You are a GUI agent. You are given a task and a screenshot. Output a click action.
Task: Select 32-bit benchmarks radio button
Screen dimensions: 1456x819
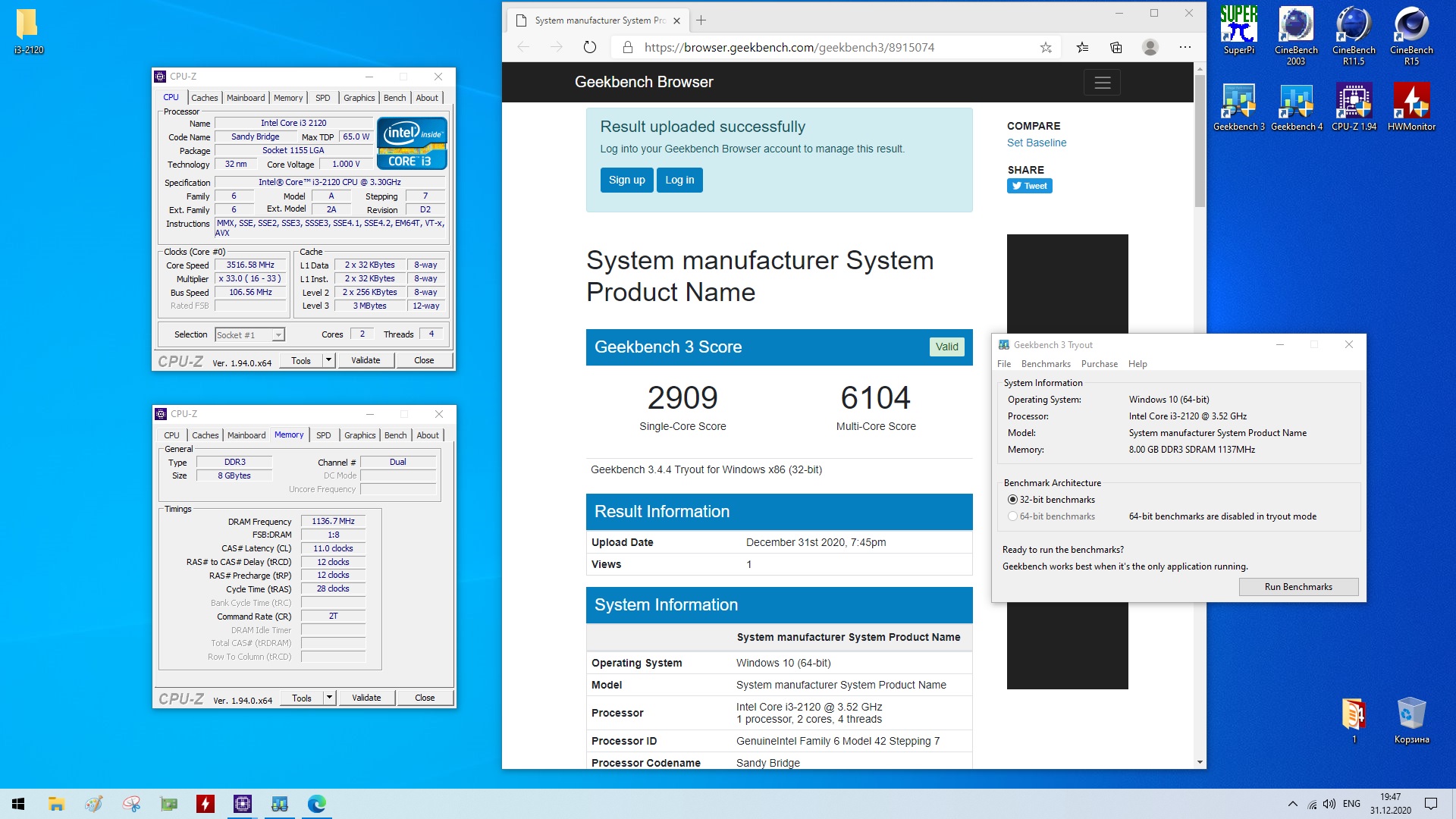pyautogui.click(x=1012, y=500)
